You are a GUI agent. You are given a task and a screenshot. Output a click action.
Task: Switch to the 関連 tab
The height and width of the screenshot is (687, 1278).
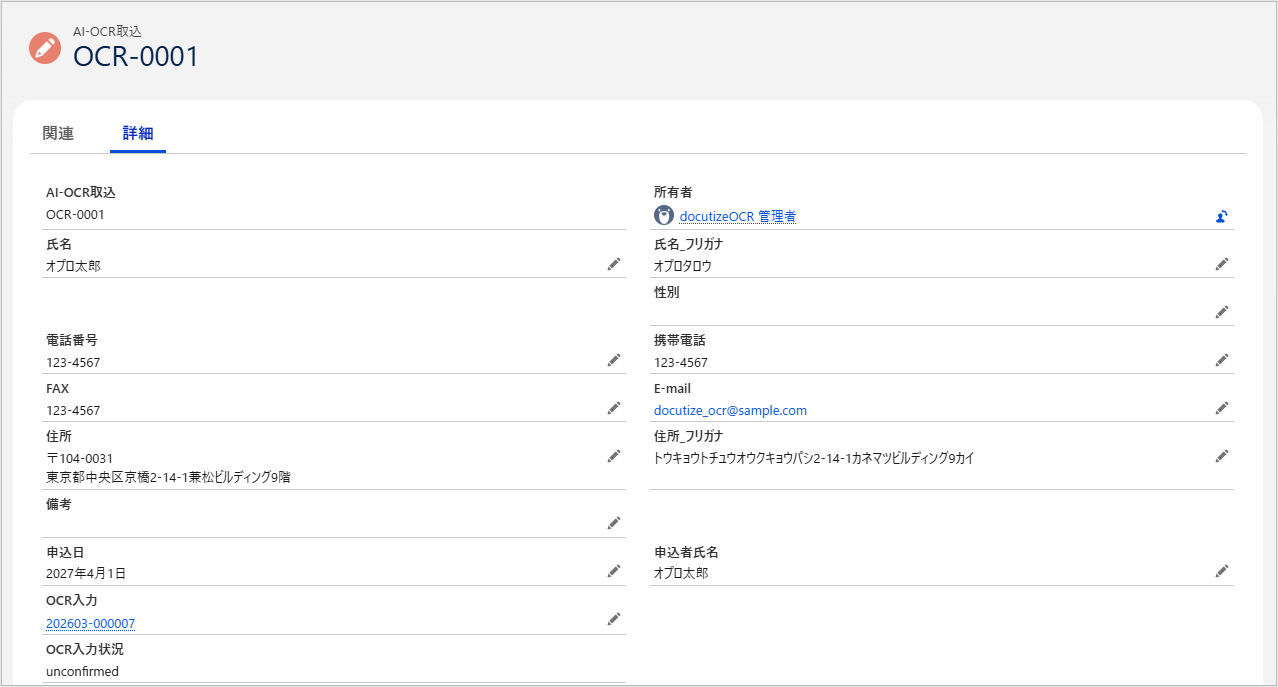click(58, 134)
